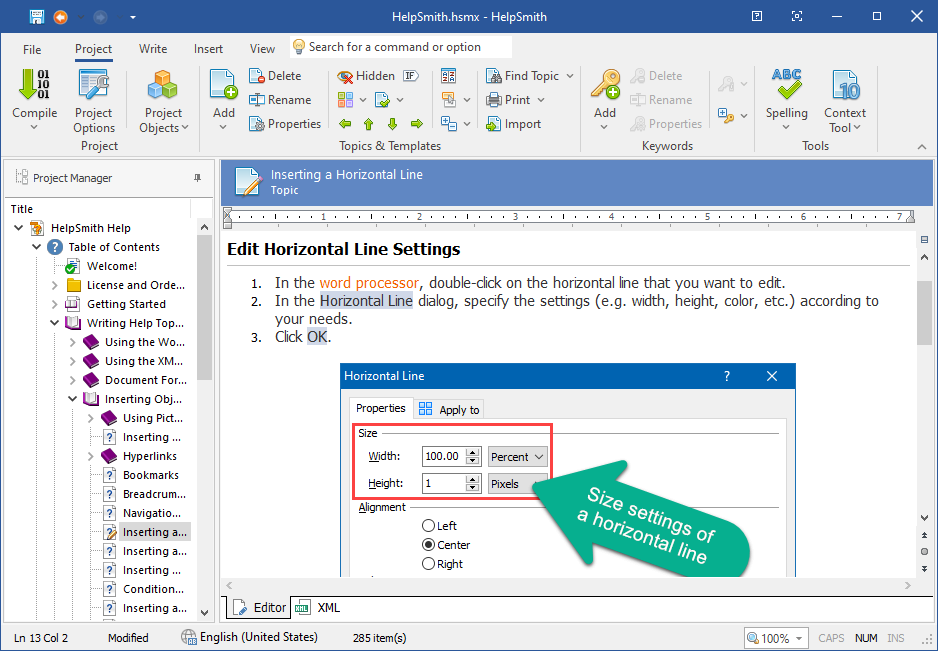The image size is (938, 651).
Task: Open the Project Objects dropdown arrow
Action: click(185, 127)
